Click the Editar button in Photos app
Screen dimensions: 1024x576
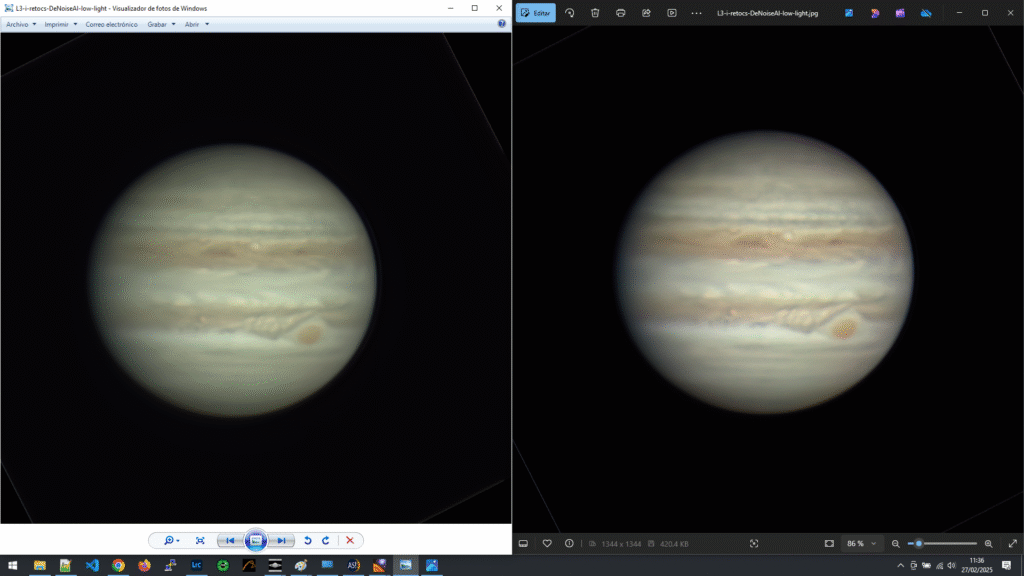(x=536, y=13)
